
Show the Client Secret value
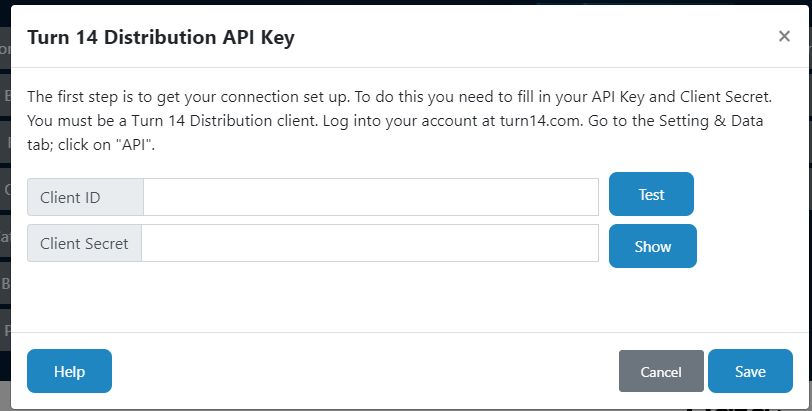pos(652,246)
